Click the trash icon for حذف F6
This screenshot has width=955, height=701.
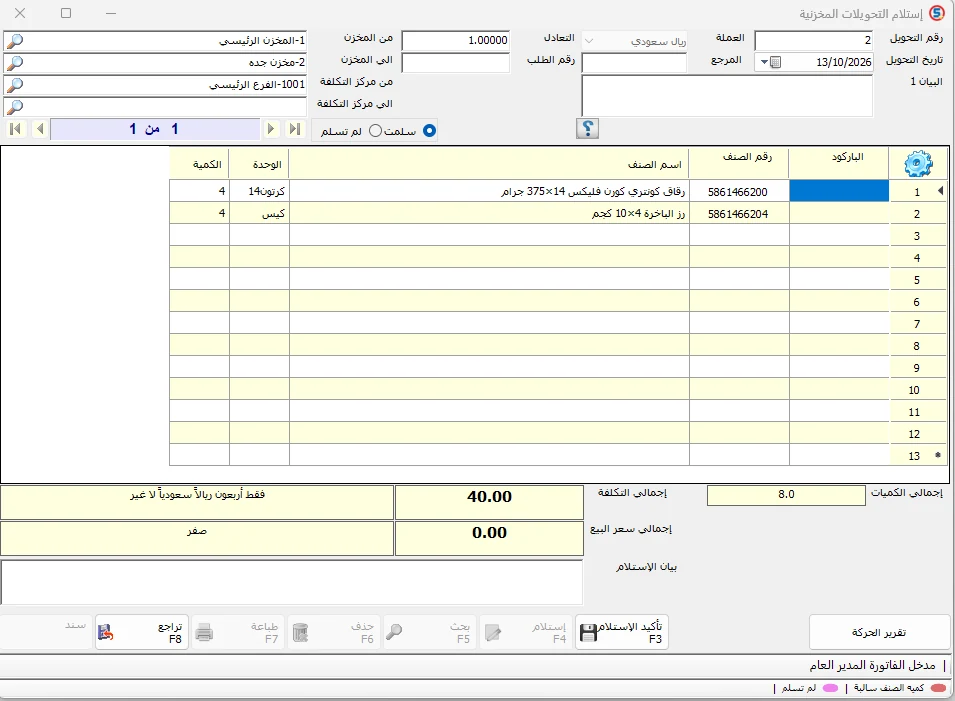tap(301, 633)
